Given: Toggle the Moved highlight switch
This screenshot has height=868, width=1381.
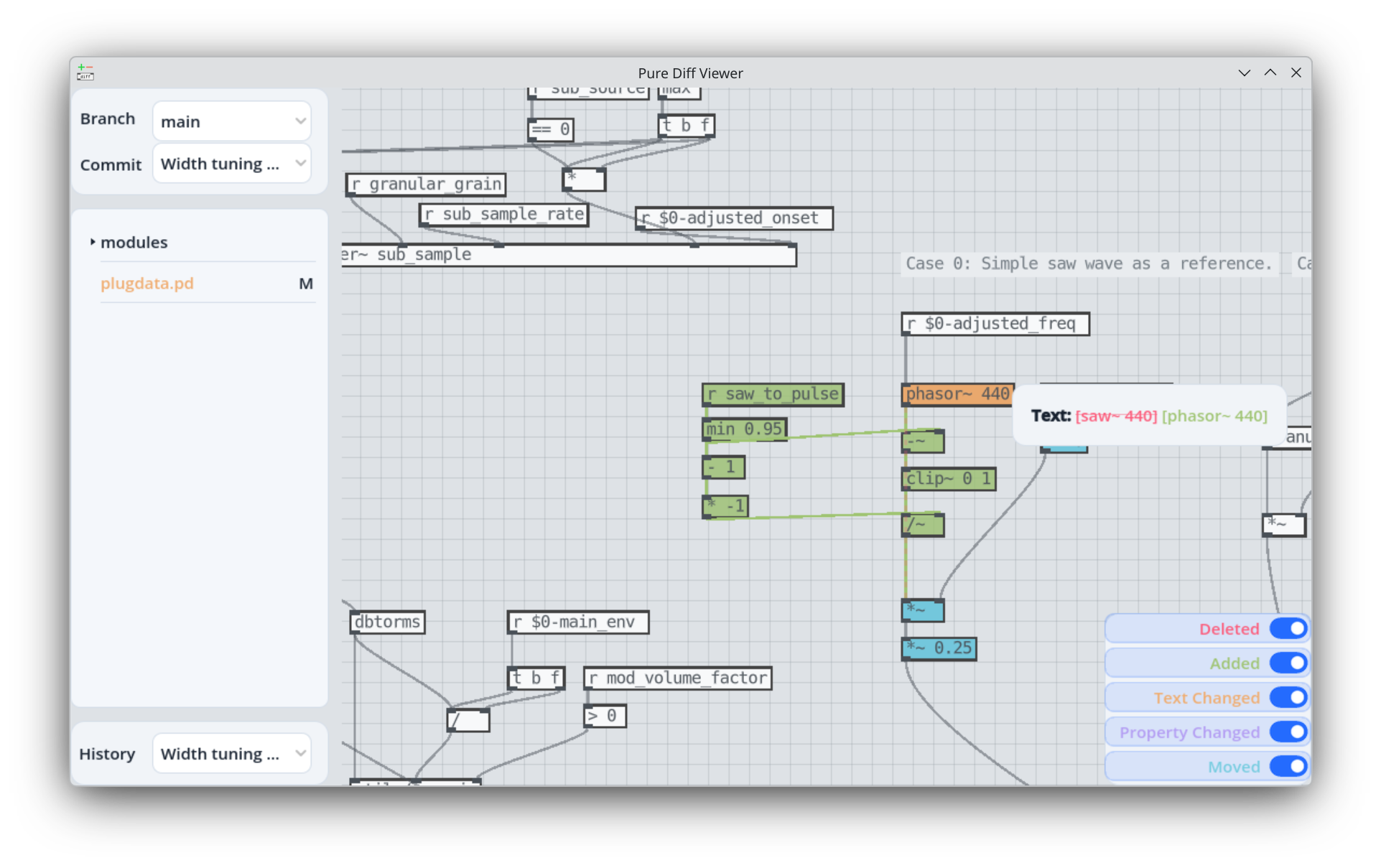Looking at the screenshot, I should (x=1288, y=767).
